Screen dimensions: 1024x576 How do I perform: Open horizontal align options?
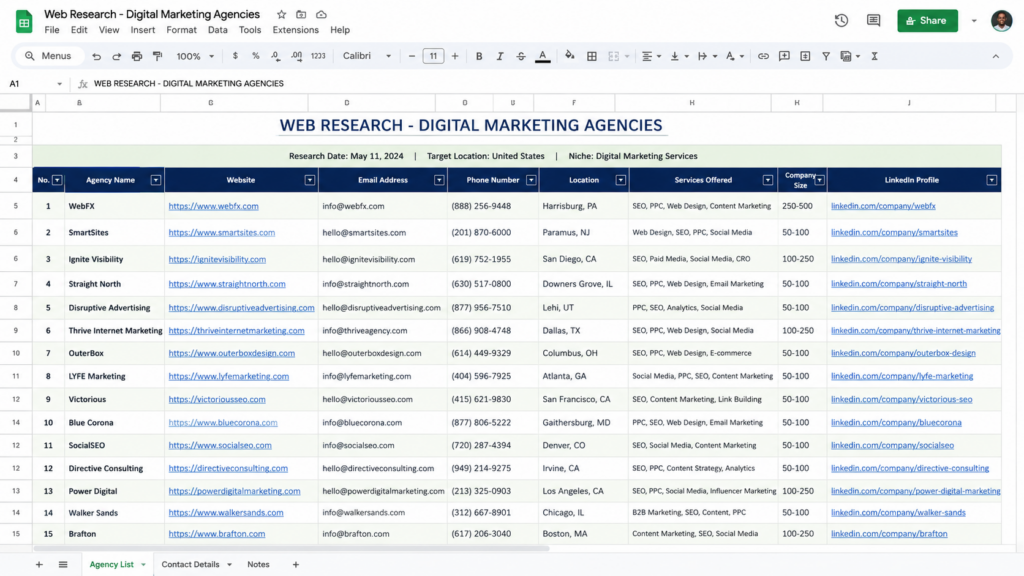(x=650, y=56)
